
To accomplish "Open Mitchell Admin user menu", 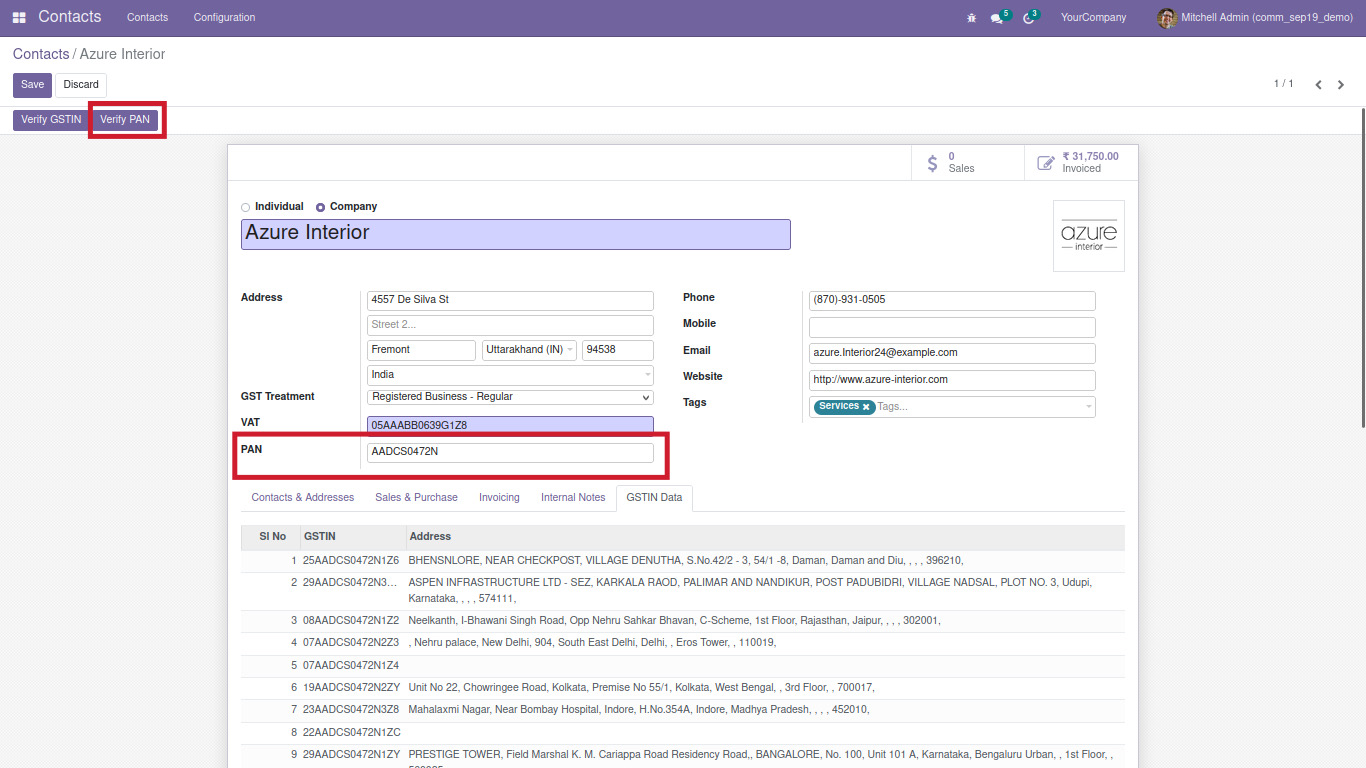I will click(1255, 18).
